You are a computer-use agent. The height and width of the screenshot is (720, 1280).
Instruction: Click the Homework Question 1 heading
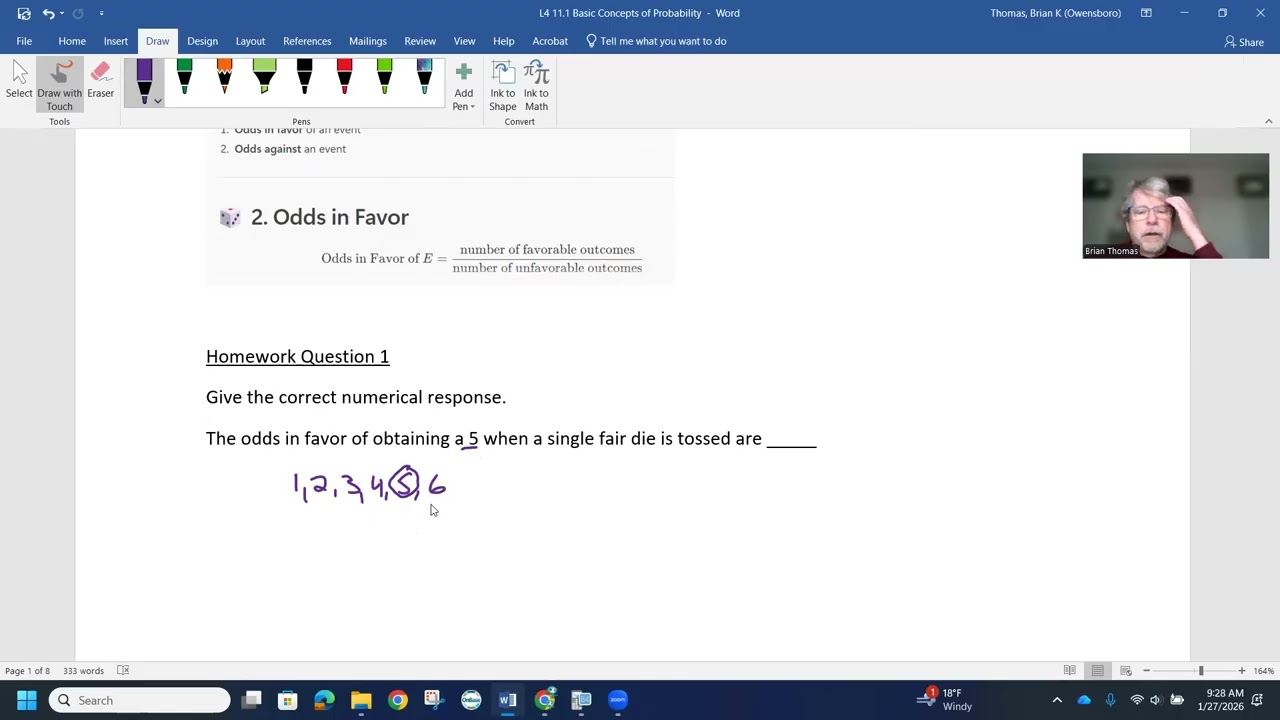click(297, 357)
